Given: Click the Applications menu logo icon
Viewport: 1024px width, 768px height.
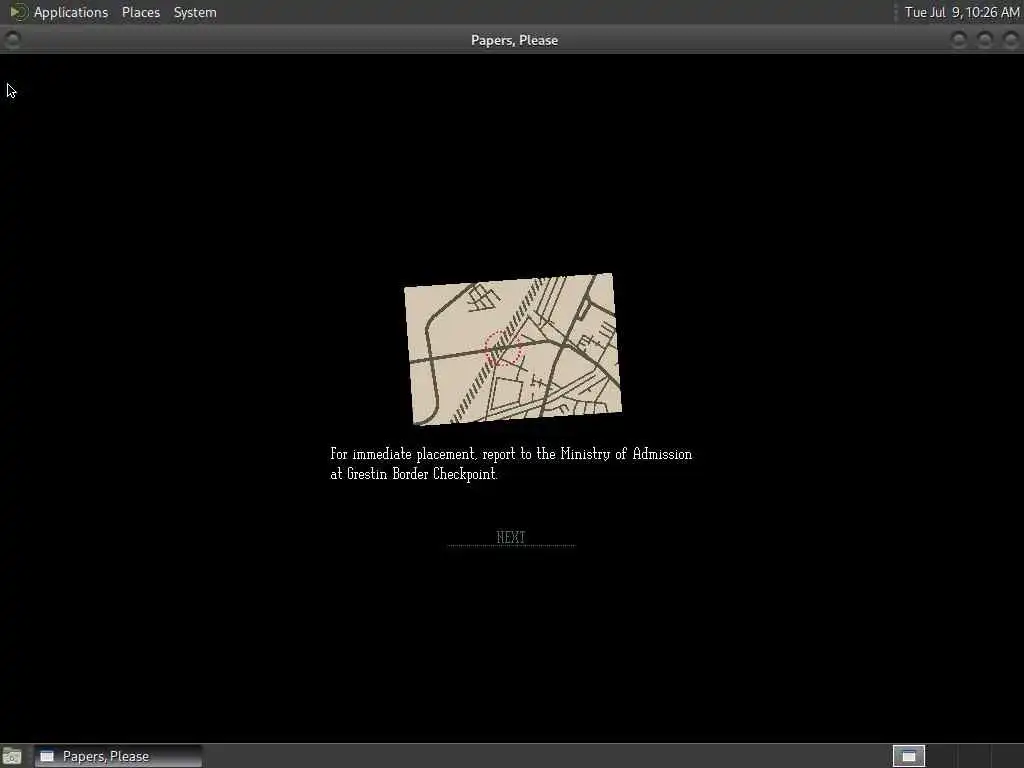Looking at the screenshot, I should point(18,12).
